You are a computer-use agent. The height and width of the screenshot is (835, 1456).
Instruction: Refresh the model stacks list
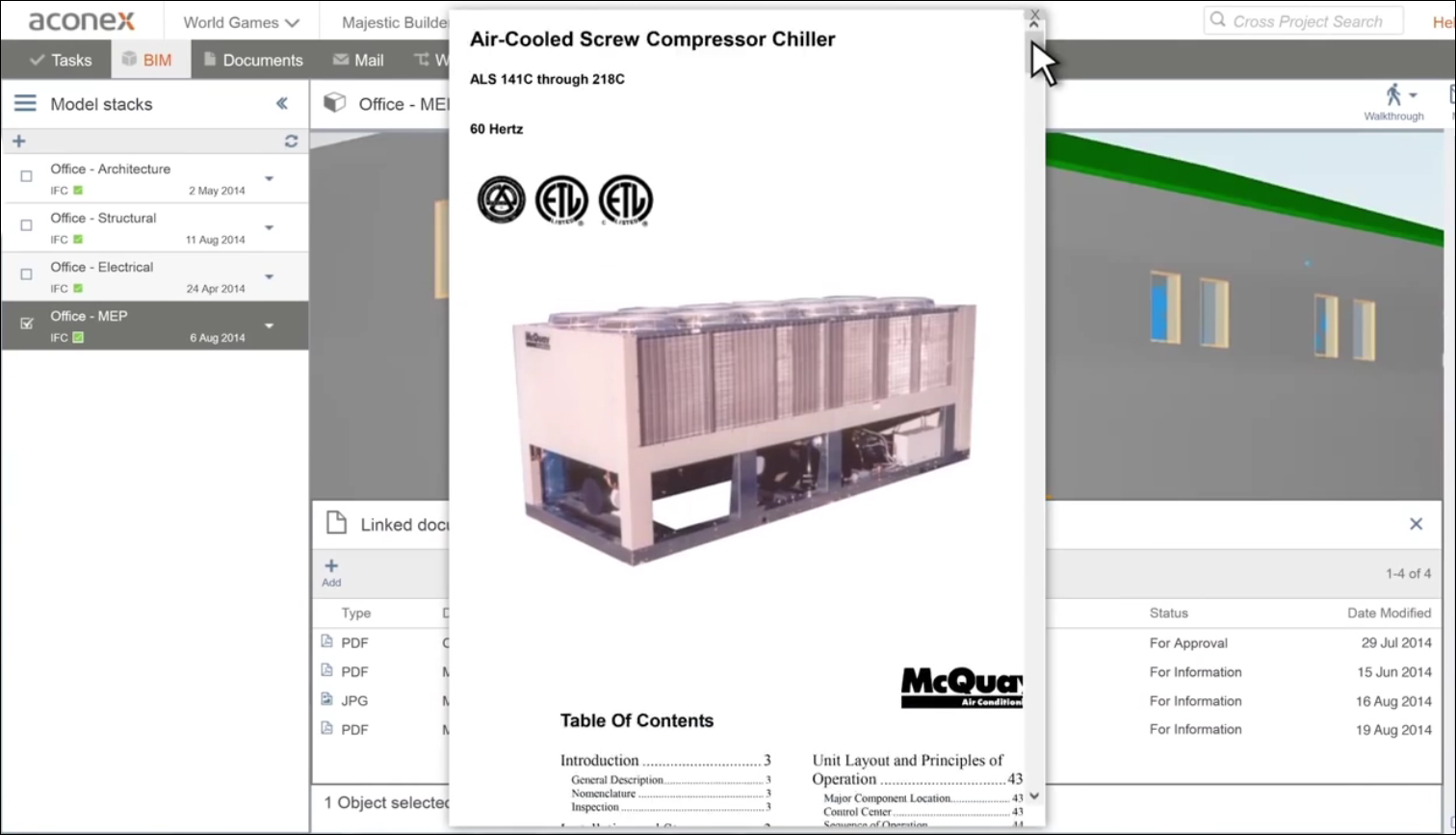pos(291,141)
